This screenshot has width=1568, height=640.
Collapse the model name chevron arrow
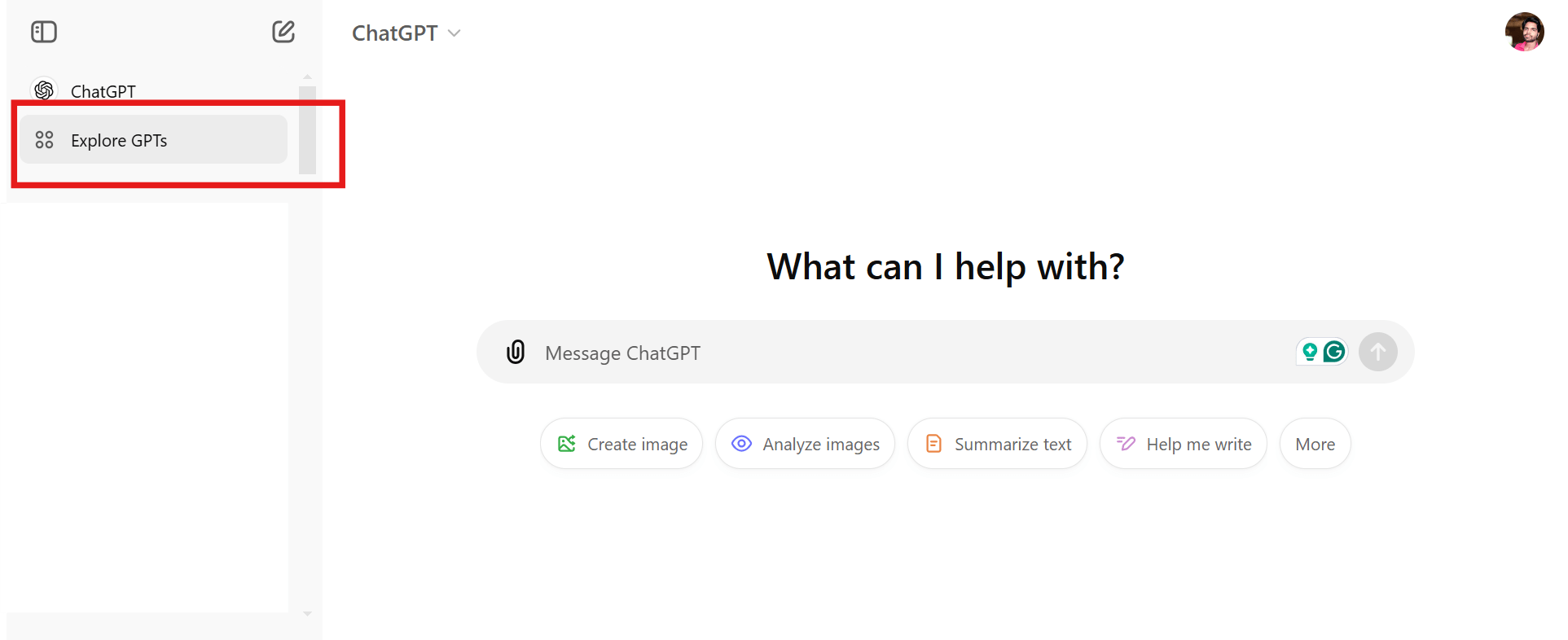tap(454, 33)
